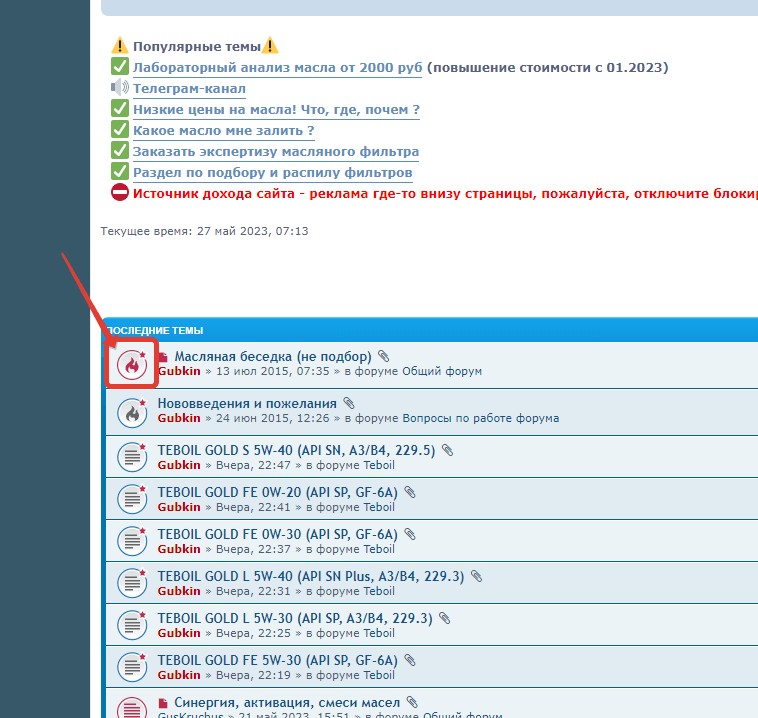Viewport: 758px width, 718px height.
Task: Click the Последние темы section header
Action: click(155, 331)
